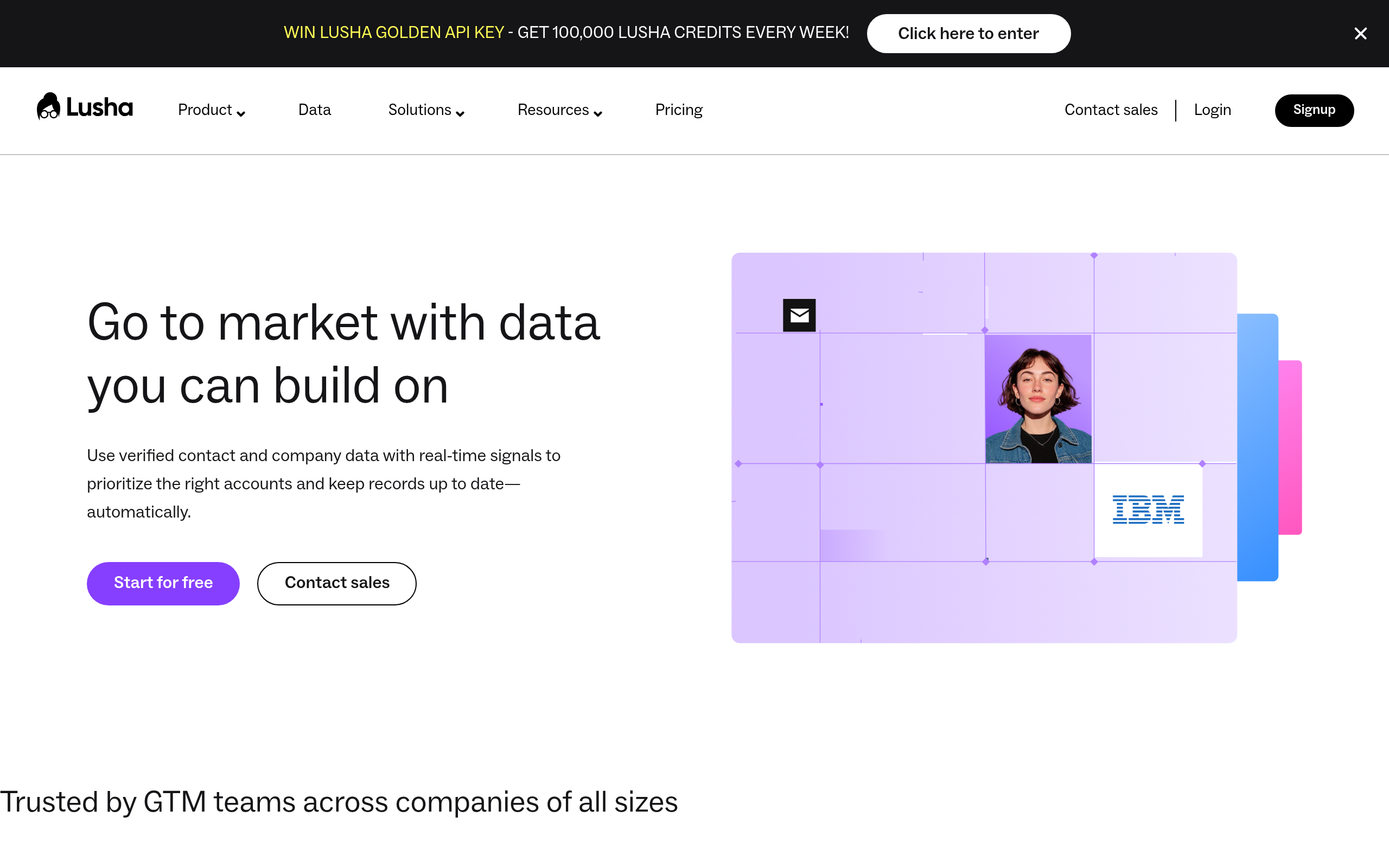Click the outlined Contact sales hero button
Image resolution: width=1389 pixels, height=868 pixels.
tap(337, 583)
